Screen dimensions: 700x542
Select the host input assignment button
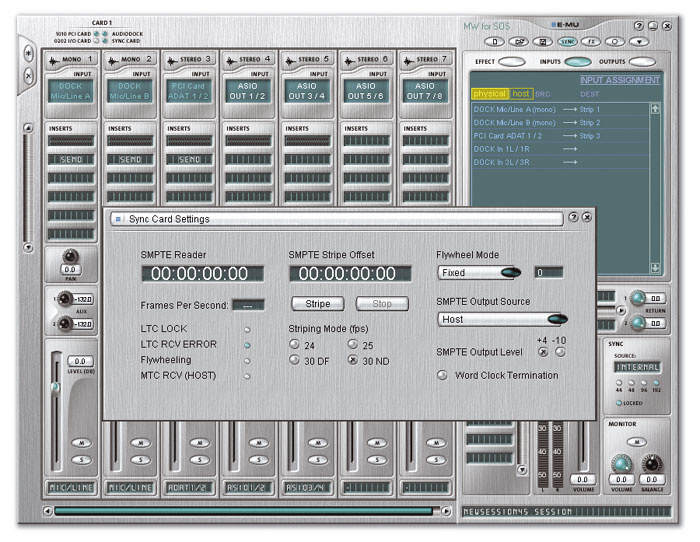tap(521, 93)
